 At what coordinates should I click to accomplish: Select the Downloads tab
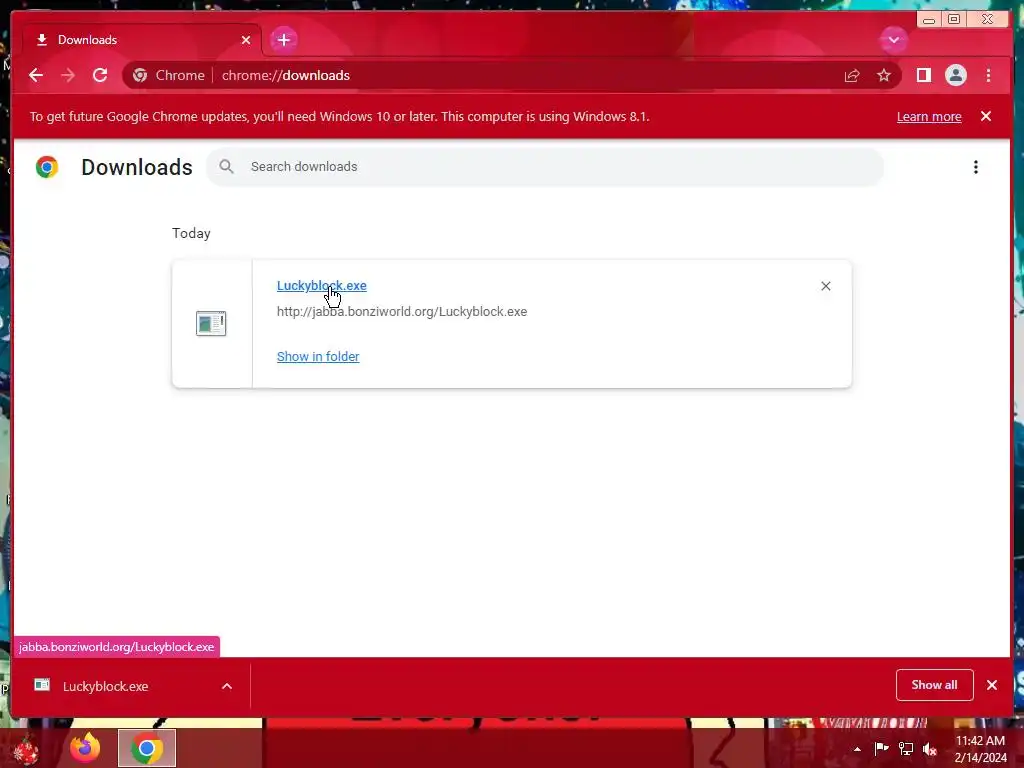pos(142,40)
